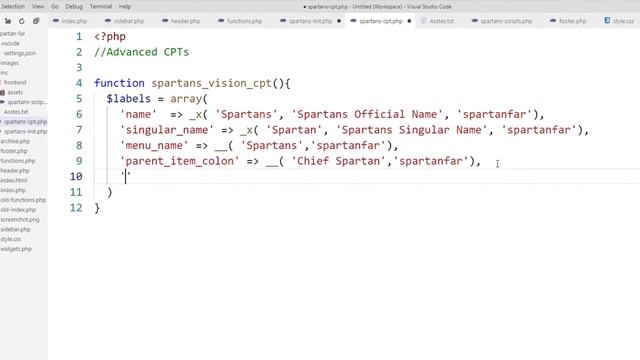Open the Help menu
This screenshot has height=360, width=640.
point(125,7)
